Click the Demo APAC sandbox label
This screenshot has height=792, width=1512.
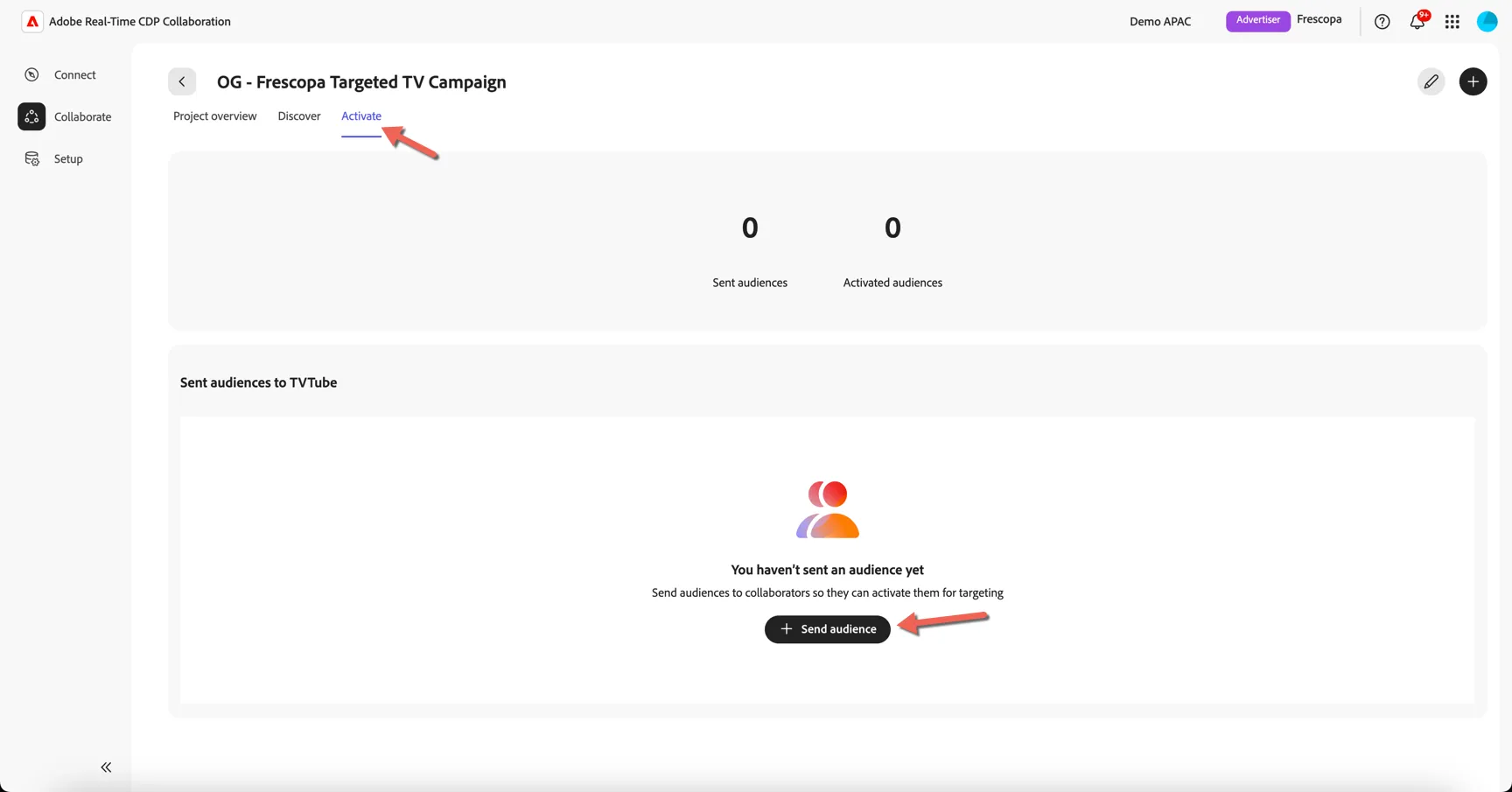click(1159, 22)
